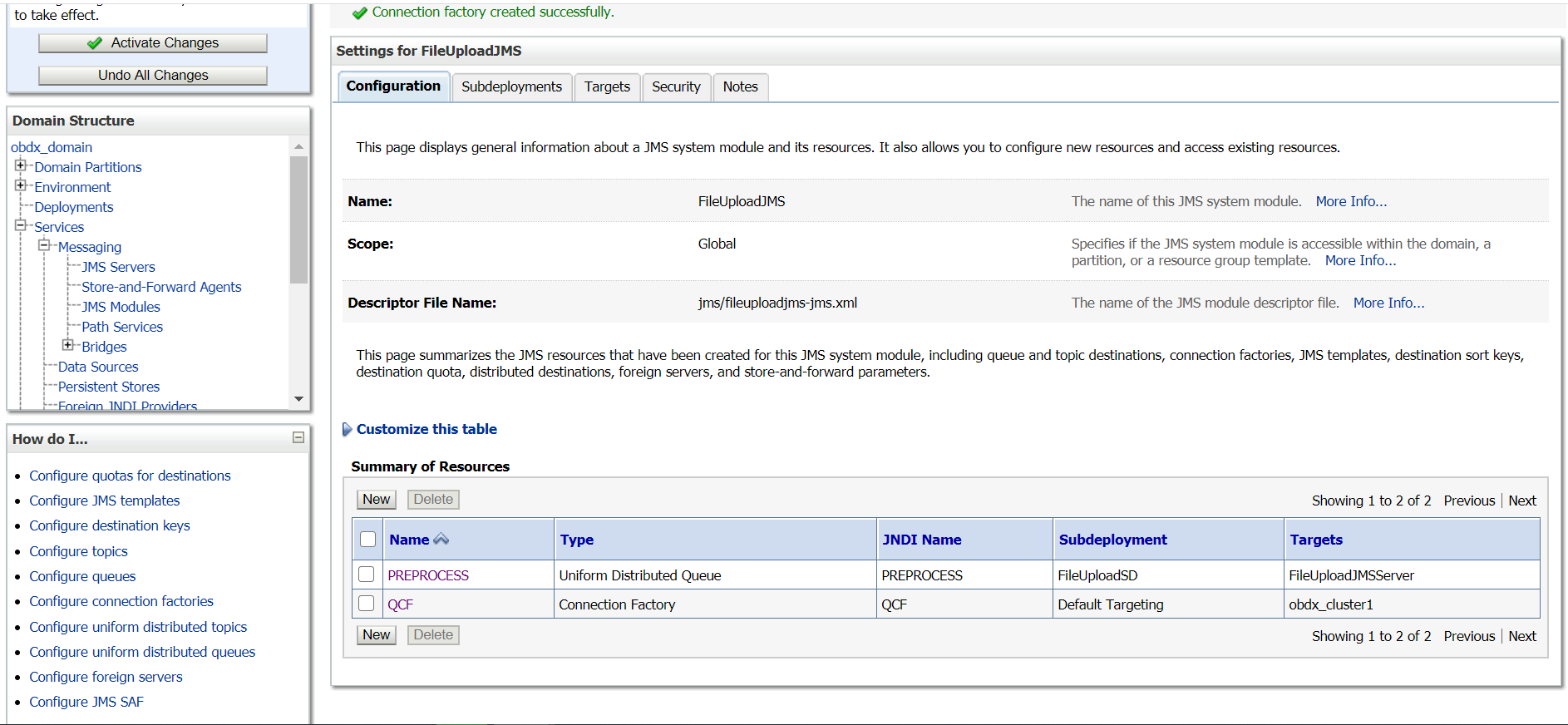Image resolution: width=1568 pixels, height=725 pixels.
Task: Switch to the Targets tab
Action: 607,86
